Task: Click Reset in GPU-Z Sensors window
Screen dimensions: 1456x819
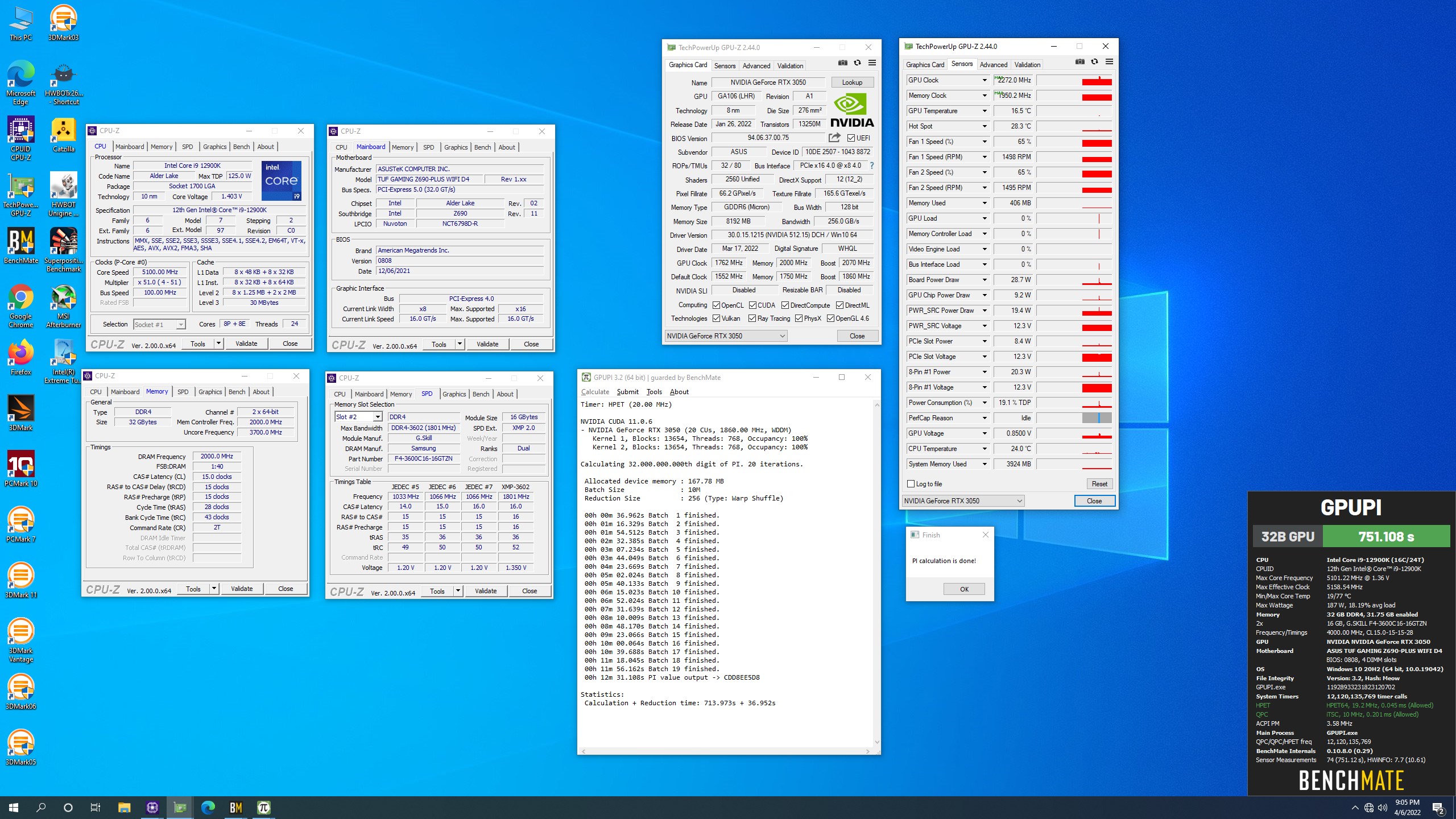Action: tap(1099, 484)
